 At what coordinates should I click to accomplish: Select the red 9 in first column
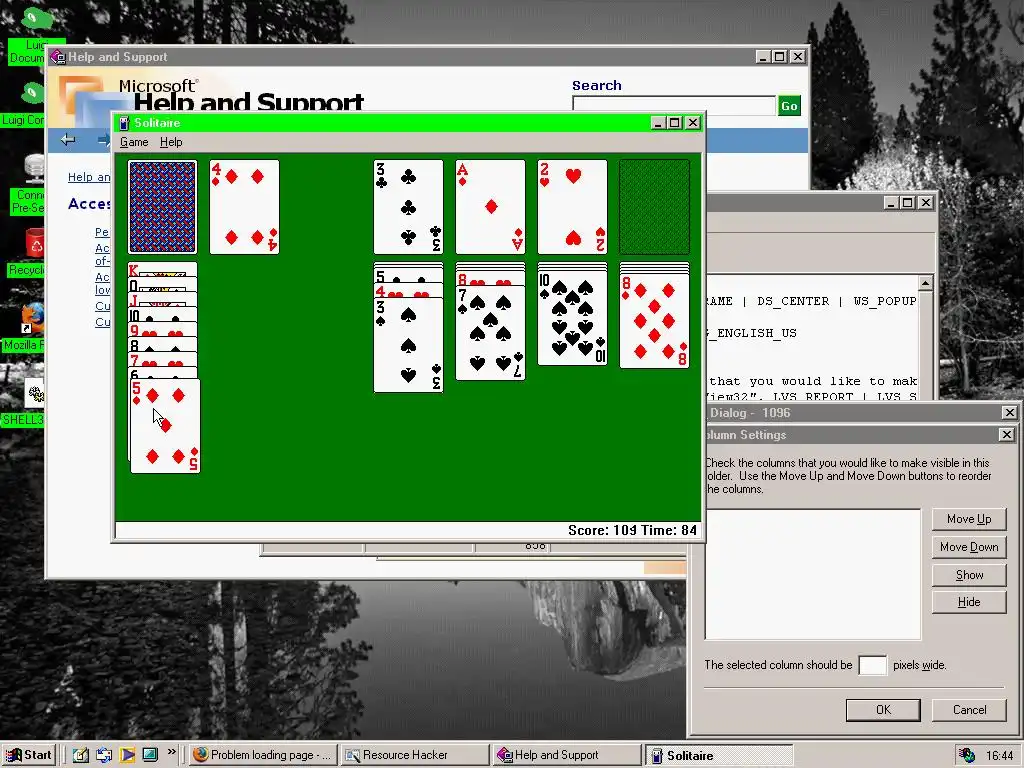[x=163, y=330]
